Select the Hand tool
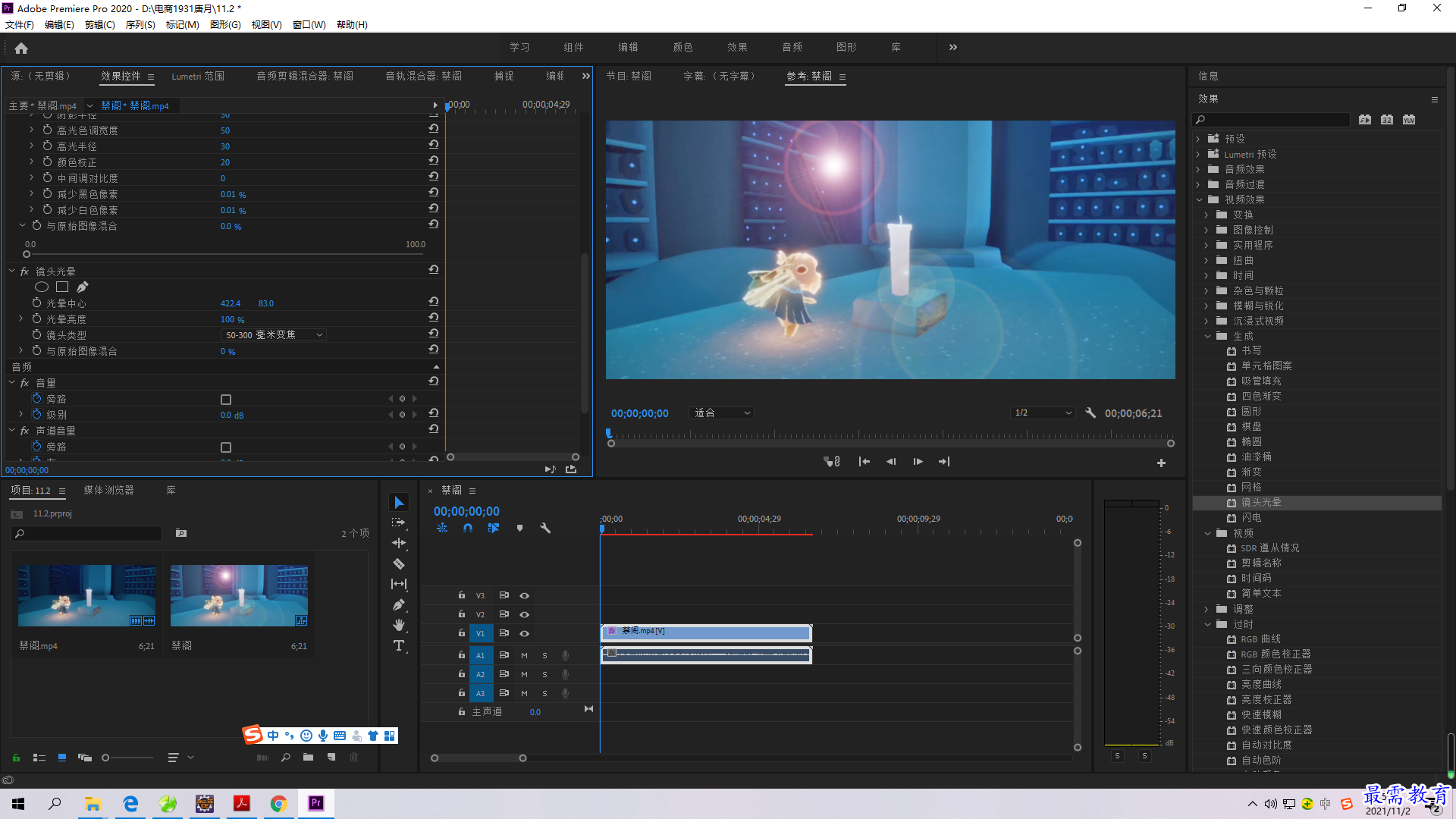This screenshot has height=819, width=1456. pyautogui.click(x=399, y=626)
